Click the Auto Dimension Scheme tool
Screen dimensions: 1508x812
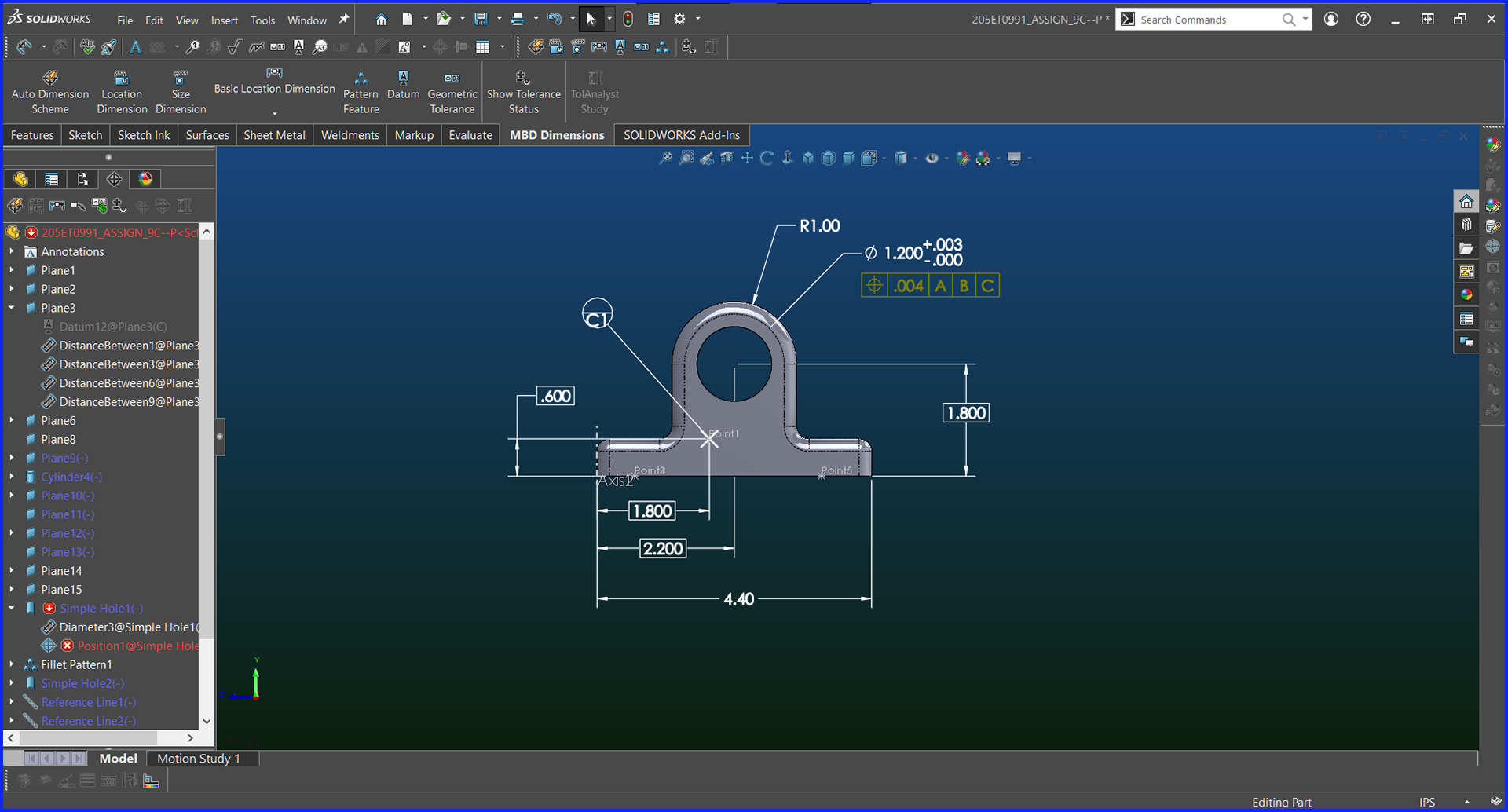tap(50, 92)
